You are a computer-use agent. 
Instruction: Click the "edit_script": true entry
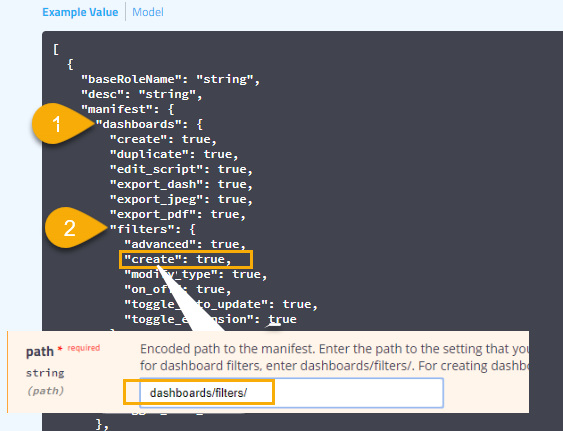tap(181, 169)
